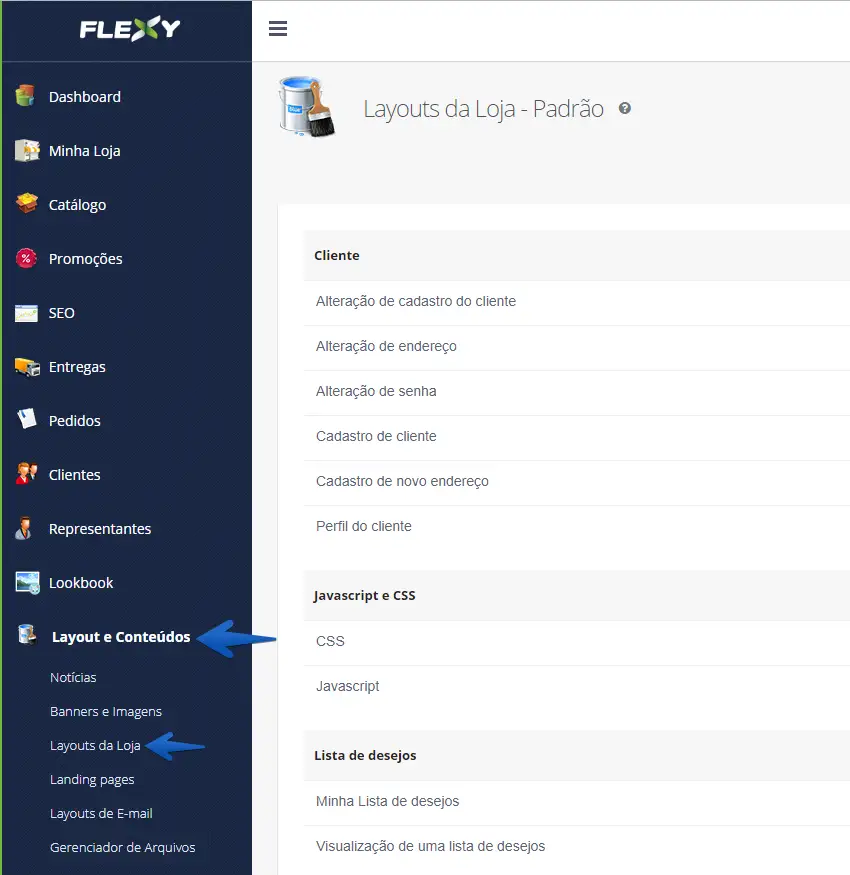Screen dimensions: 850x875
Task: Open Alteração de cadastro do cliente layout
Action: coord(577,301)
